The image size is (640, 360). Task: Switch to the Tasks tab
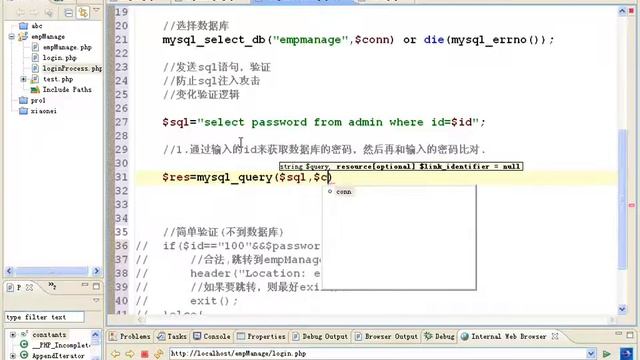coord(172,336)
